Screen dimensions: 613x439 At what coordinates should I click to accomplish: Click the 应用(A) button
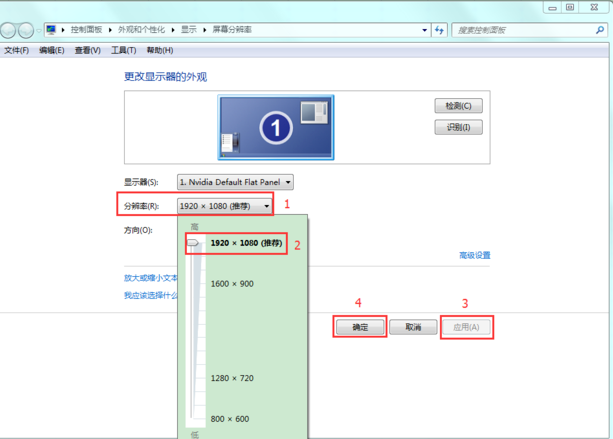click(466, 327)
